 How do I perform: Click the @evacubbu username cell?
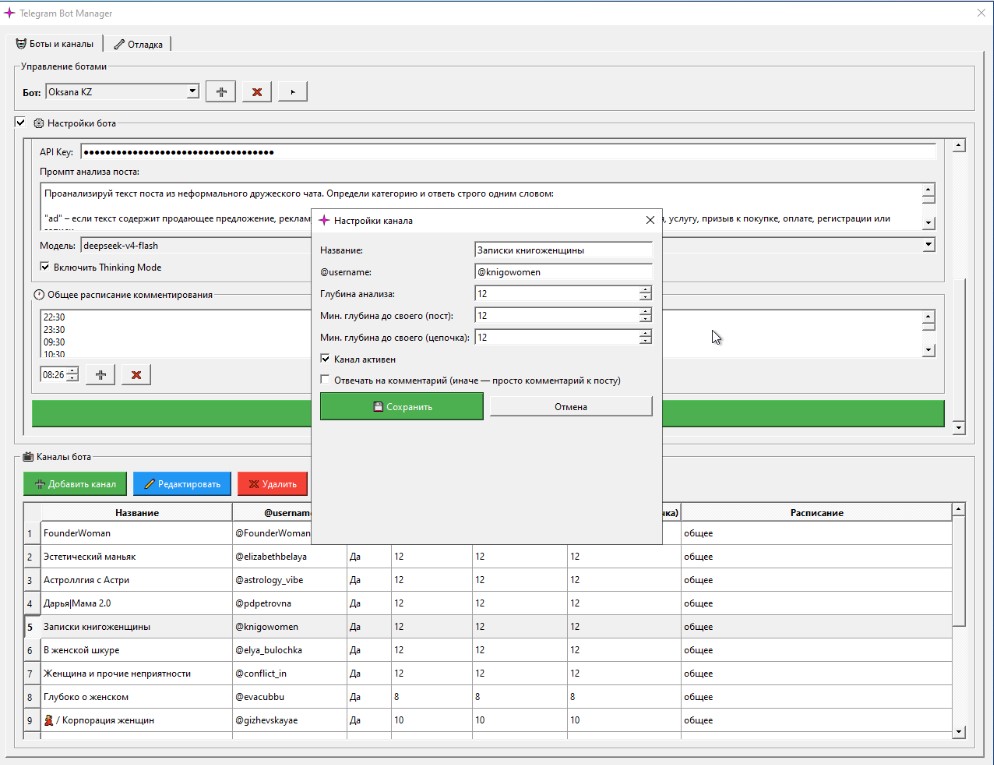289,697
